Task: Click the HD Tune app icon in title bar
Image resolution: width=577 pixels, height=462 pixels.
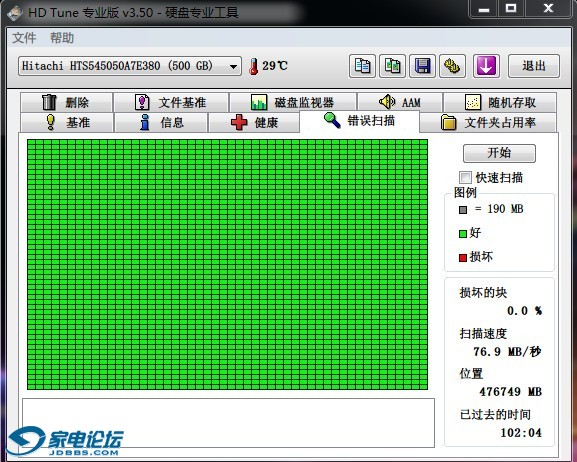Action: click(x=15, y=13)
